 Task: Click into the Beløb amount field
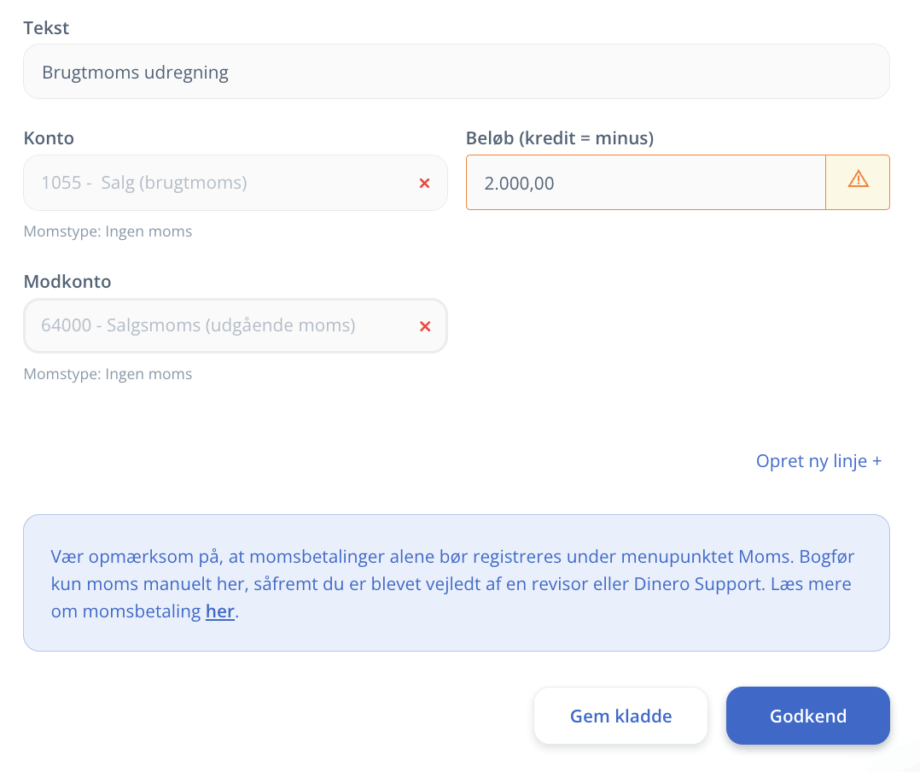[x=645, y=183]
